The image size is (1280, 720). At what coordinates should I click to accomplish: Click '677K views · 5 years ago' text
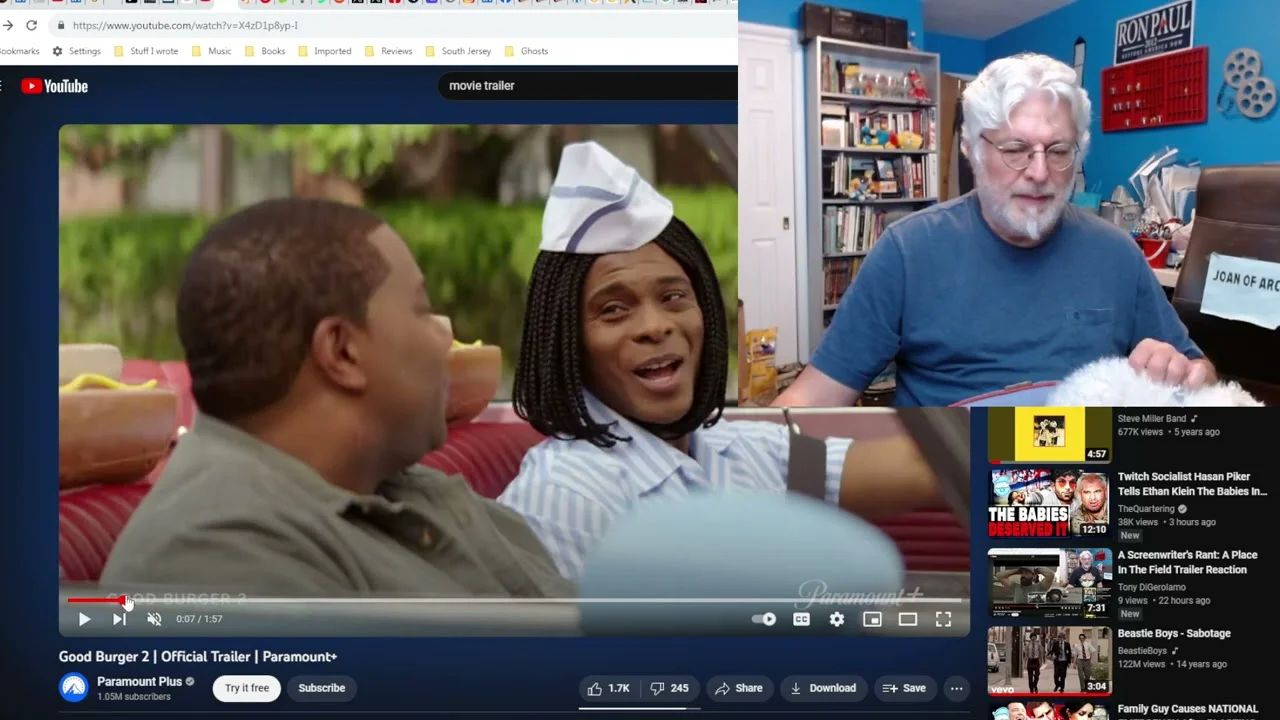(1168, 432)
